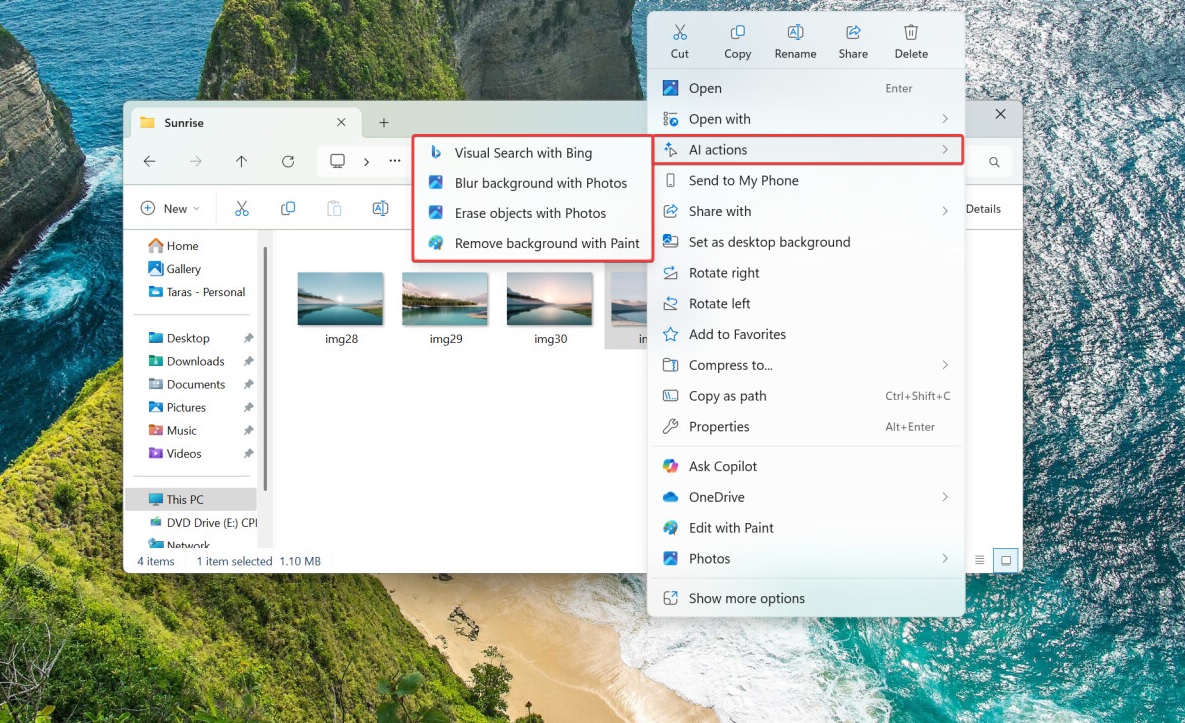Choose Remove background with Paint

pyautogui.click(x=533, y=243)
